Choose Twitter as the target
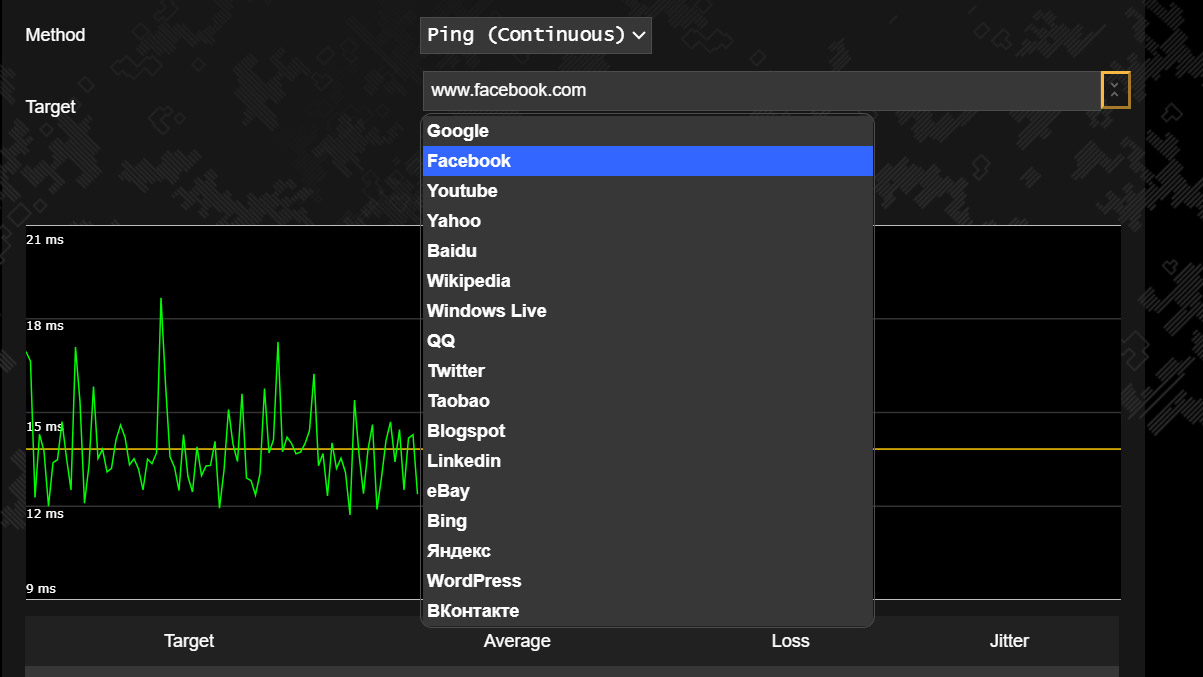Viewport: 1203px width, 677px height. point(647,371)
